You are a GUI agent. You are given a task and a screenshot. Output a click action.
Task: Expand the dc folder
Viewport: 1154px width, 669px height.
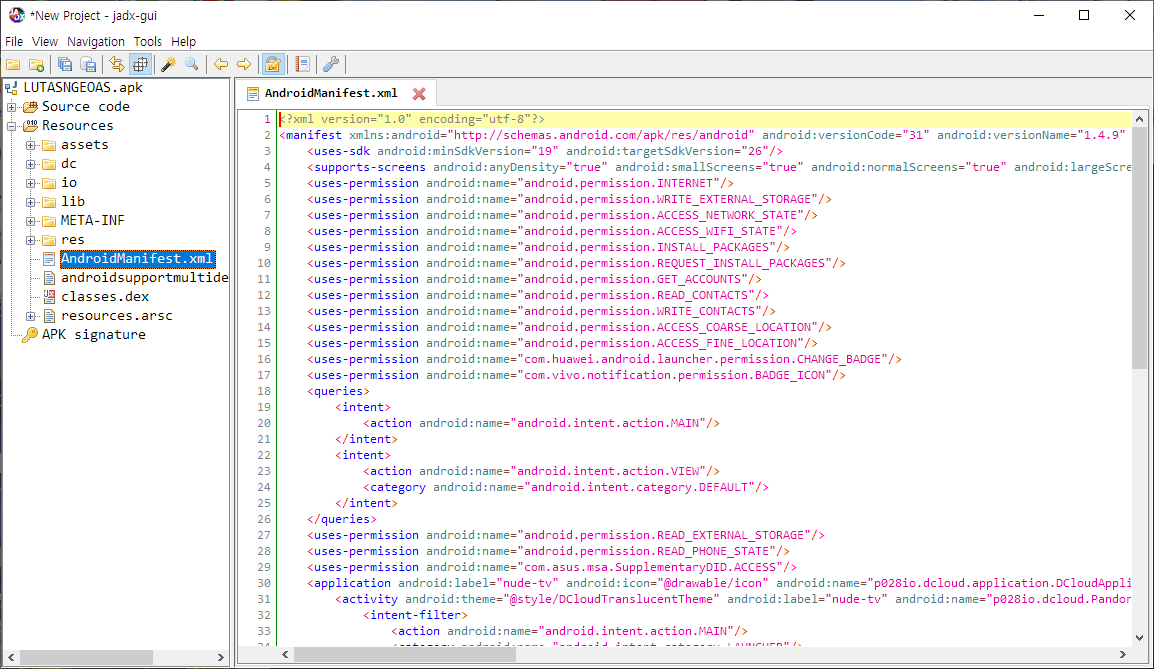pos(31,164)
